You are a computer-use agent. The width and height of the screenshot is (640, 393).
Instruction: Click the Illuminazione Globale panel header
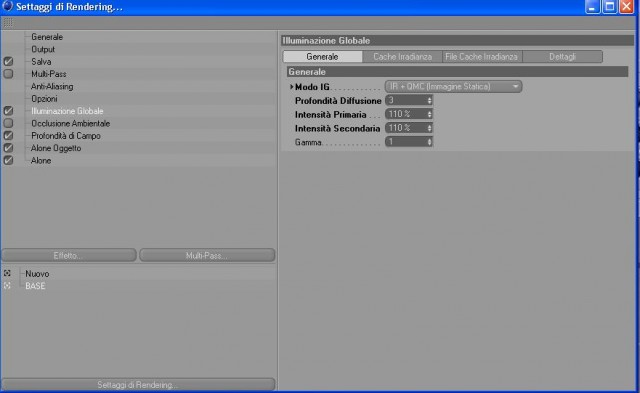[x=457, y=40]
